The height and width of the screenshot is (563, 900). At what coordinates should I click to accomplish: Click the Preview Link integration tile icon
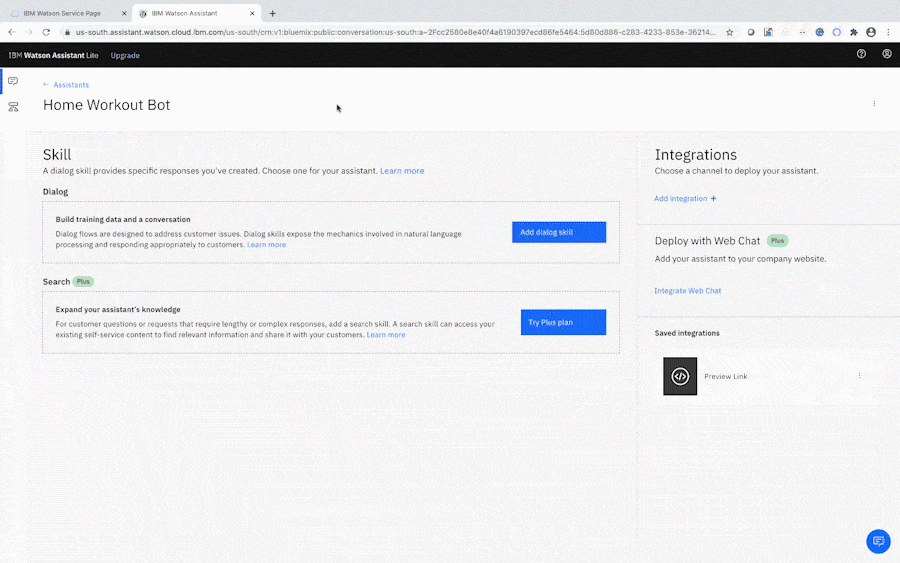[680, 376]
